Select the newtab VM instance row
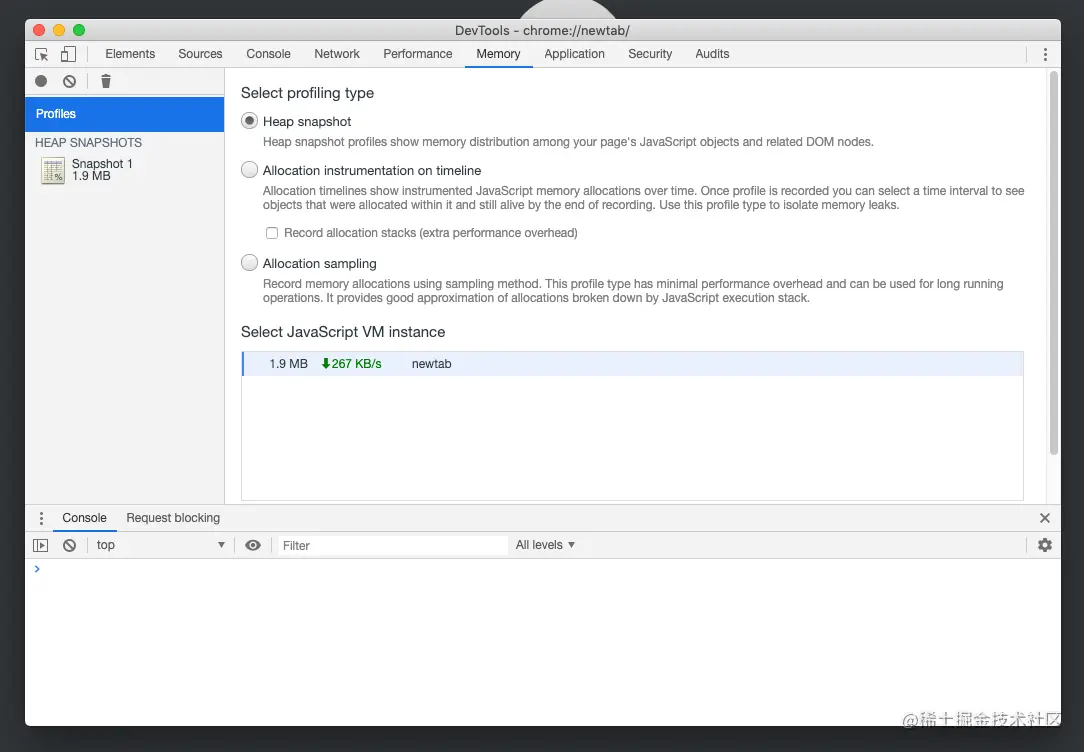 [633, 364]
